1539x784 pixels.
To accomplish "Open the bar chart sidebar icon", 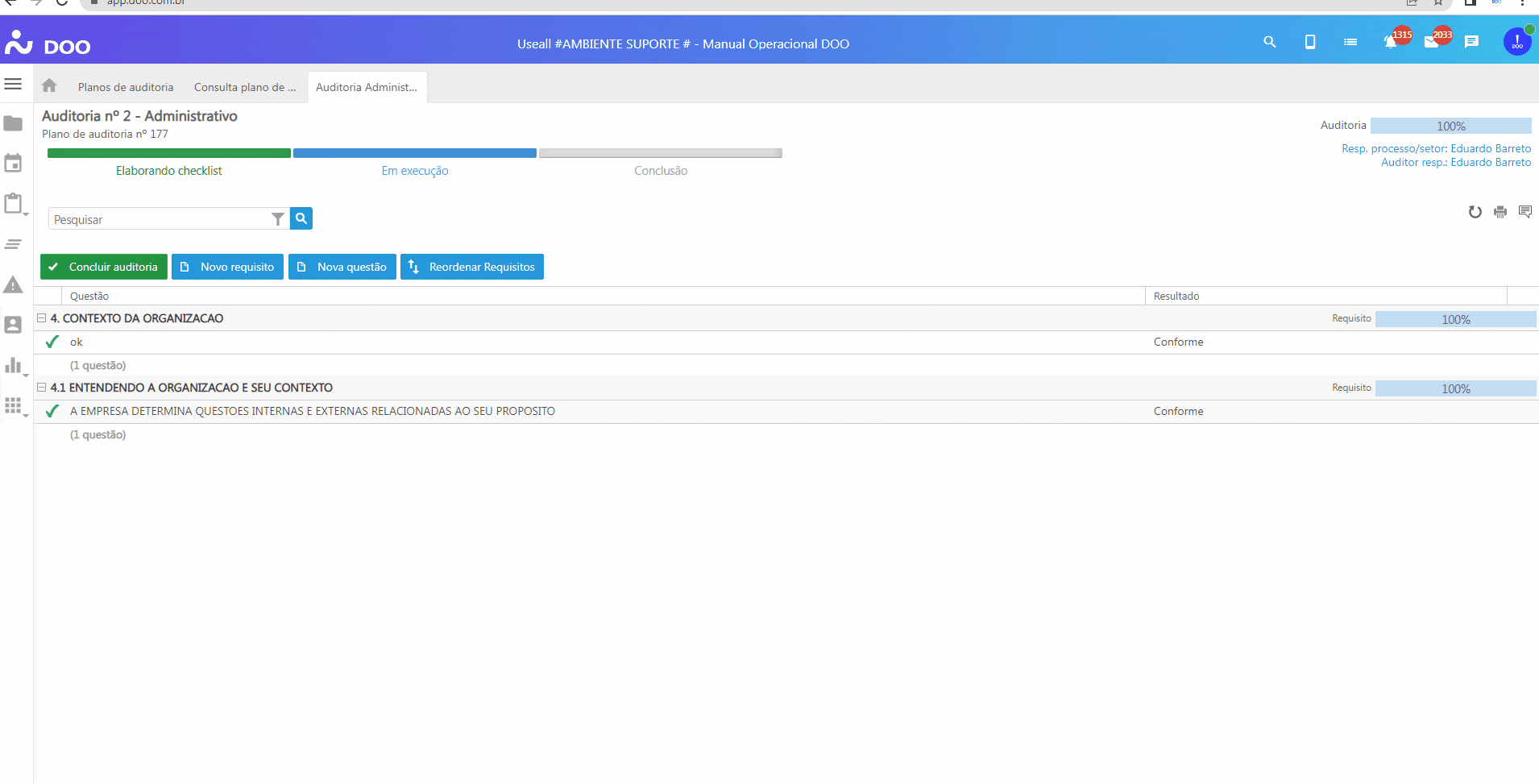I will [13, 365].
